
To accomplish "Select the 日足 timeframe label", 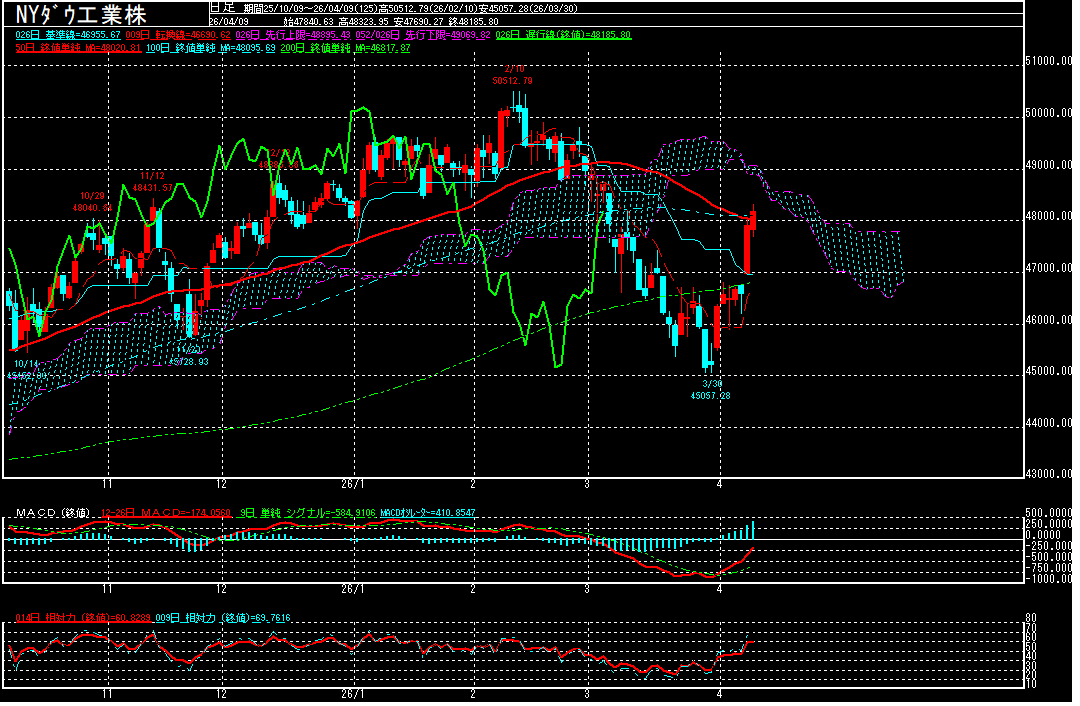I will click(x=222, y=6).
